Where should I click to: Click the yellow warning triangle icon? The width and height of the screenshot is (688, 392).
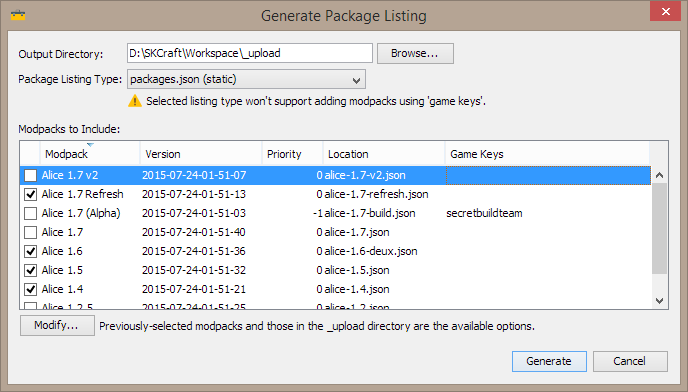point(135,101)
